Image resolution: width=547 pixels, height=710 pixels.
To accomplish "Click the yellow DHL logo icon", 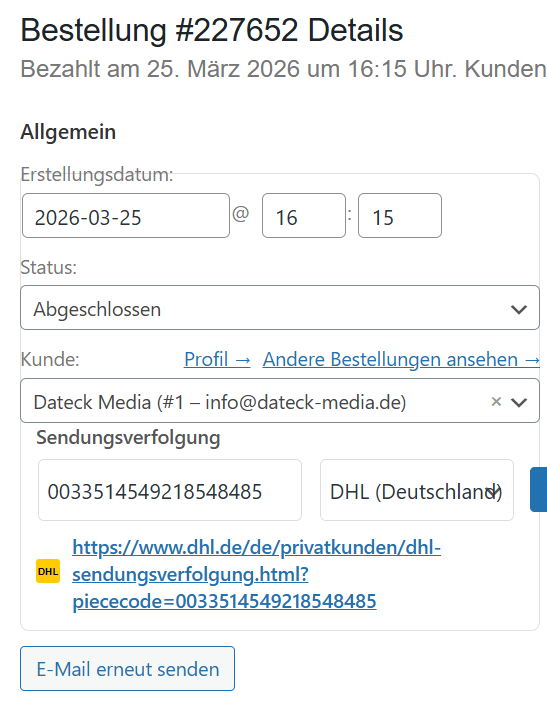I will coord(48,571).
